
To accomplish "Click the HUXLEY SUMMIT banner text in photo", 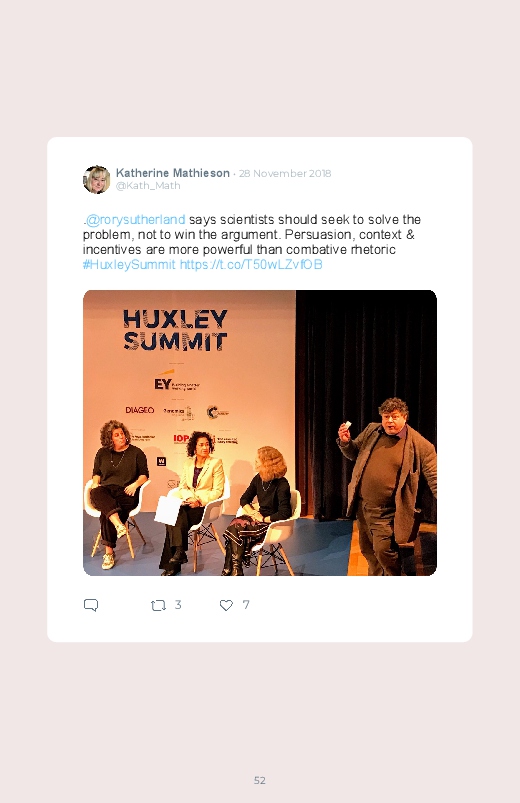I will click(175, 330).
